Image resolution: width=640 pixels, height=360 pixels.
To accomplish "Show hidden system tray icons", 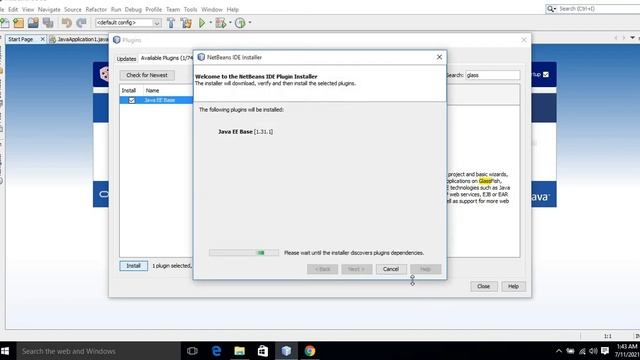I will click(x=559, y=351).
